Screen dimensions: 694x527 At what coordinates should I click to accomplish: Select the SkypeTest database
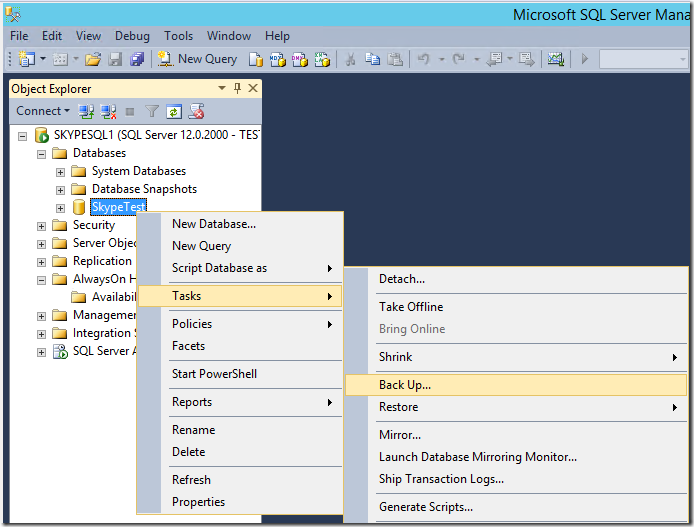[118, 207]
